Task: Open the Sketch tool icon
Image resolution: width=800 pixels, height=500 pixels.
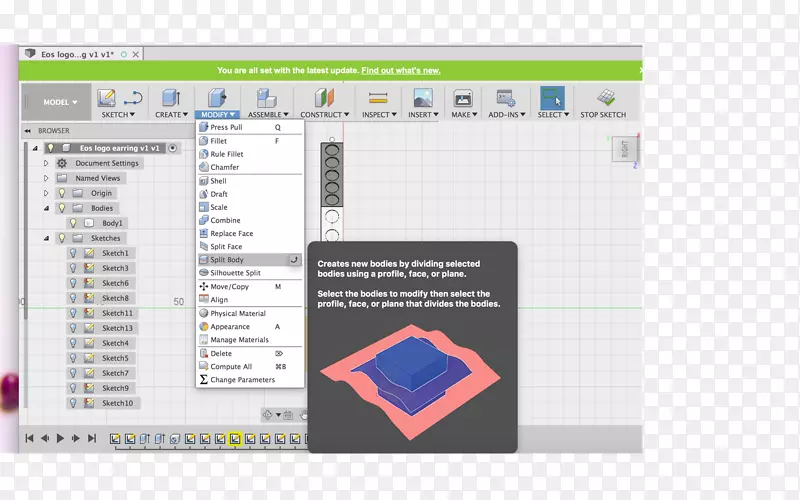Action: tap(106, 98)
